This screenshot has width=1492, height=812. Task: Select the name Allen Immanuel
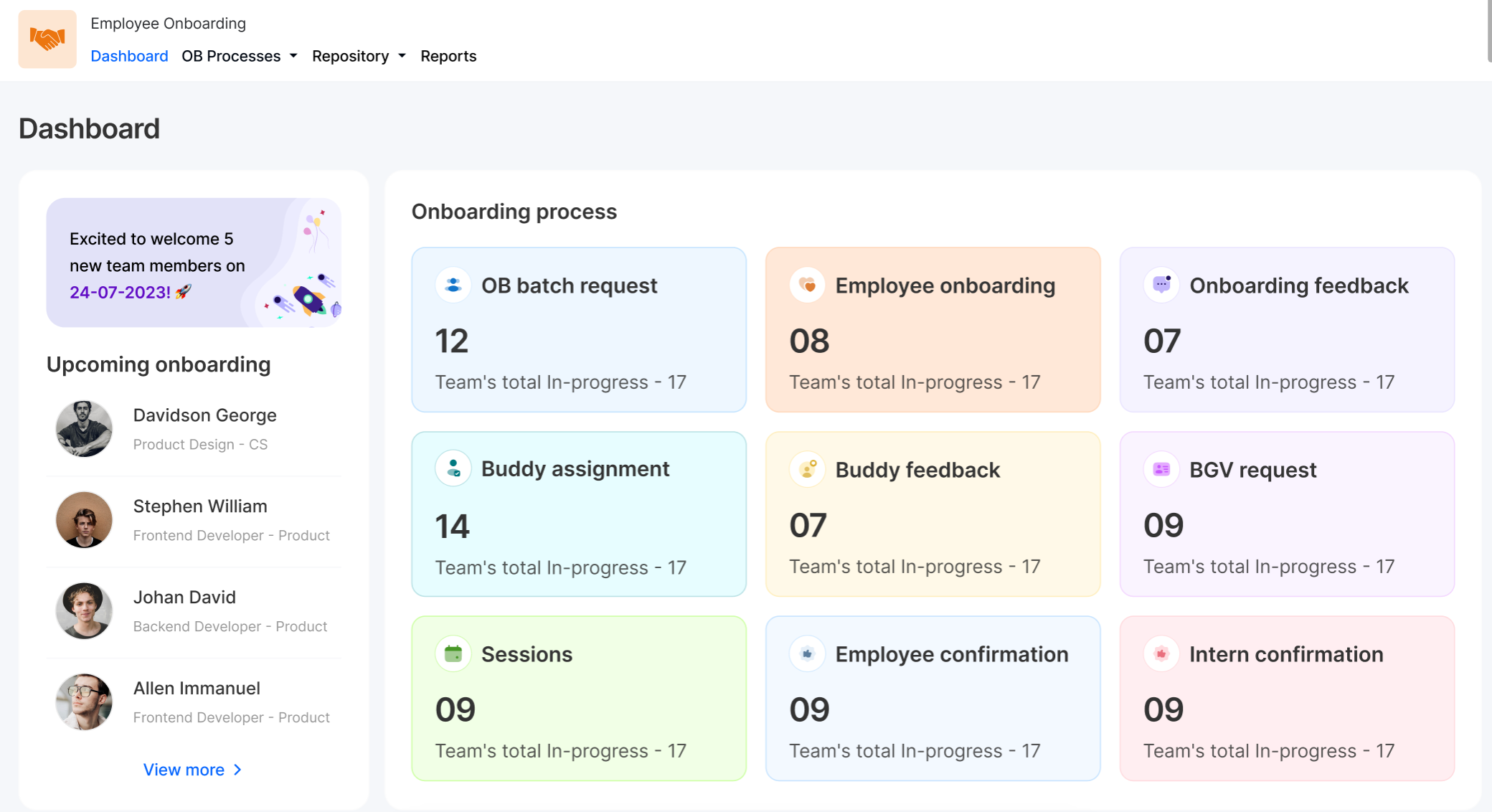click(197, 689)
